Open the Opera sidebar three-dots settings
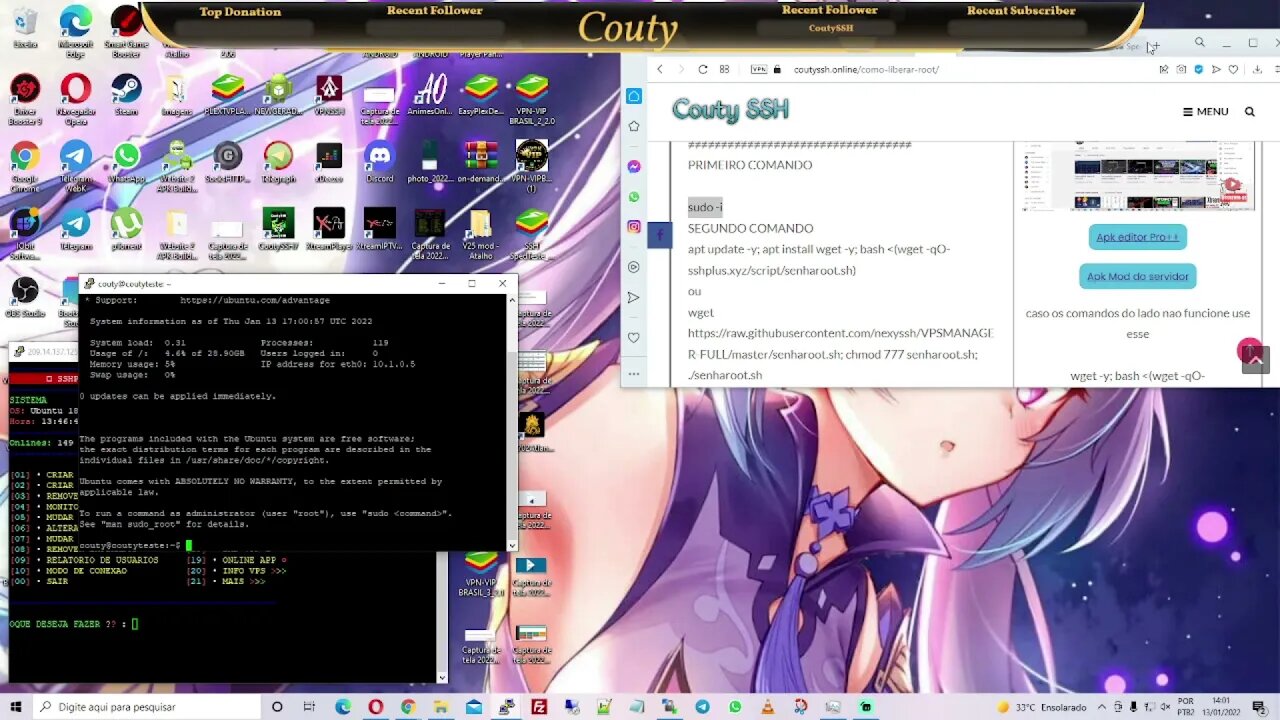The image size is (1280, 720). coord(634,372)
